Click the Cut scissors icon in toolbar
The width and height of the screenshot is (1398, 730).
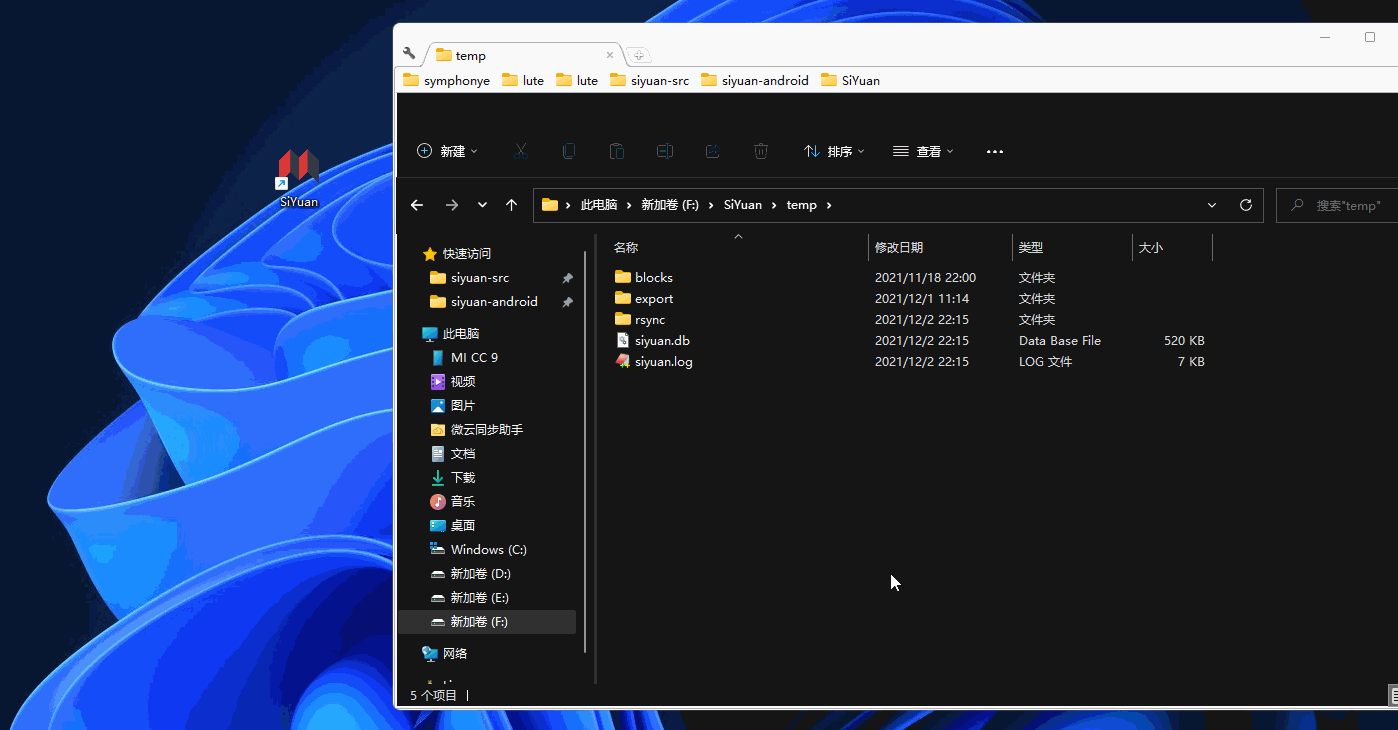pyautogui.click(x=520, y=151)
